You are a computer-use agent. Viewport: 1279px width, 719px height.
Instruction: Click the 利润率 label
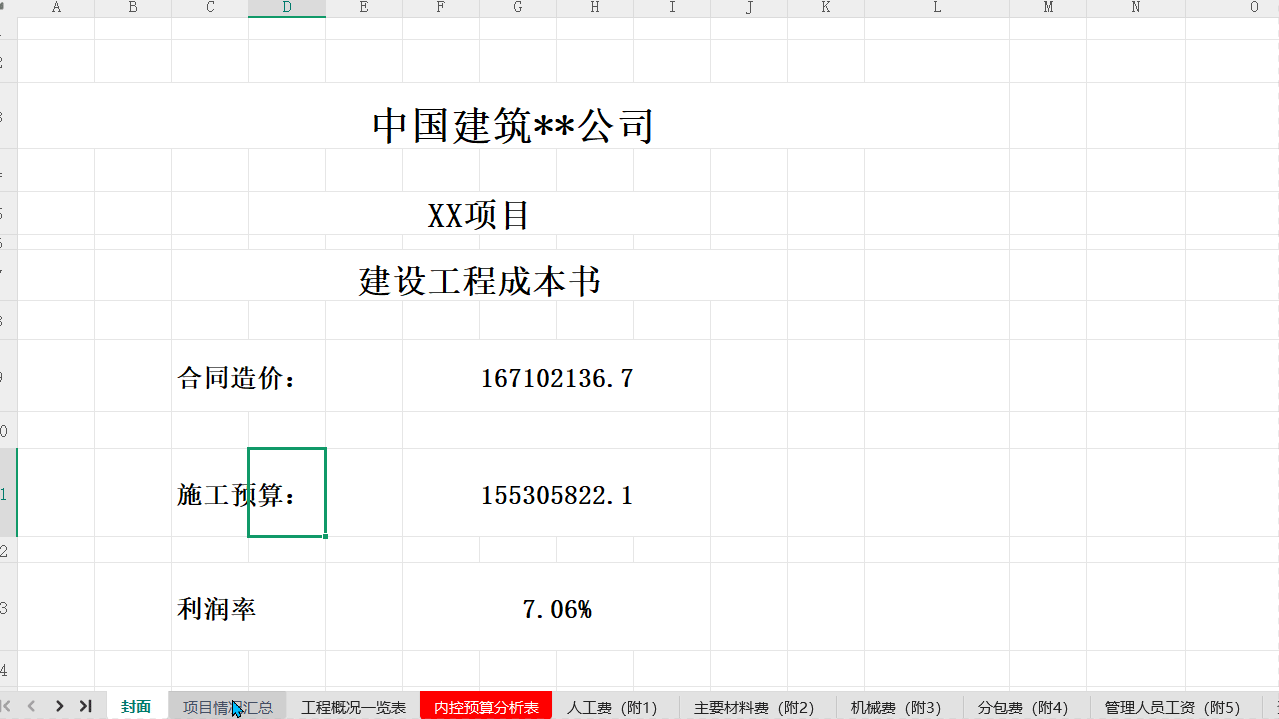pos(217,609)
